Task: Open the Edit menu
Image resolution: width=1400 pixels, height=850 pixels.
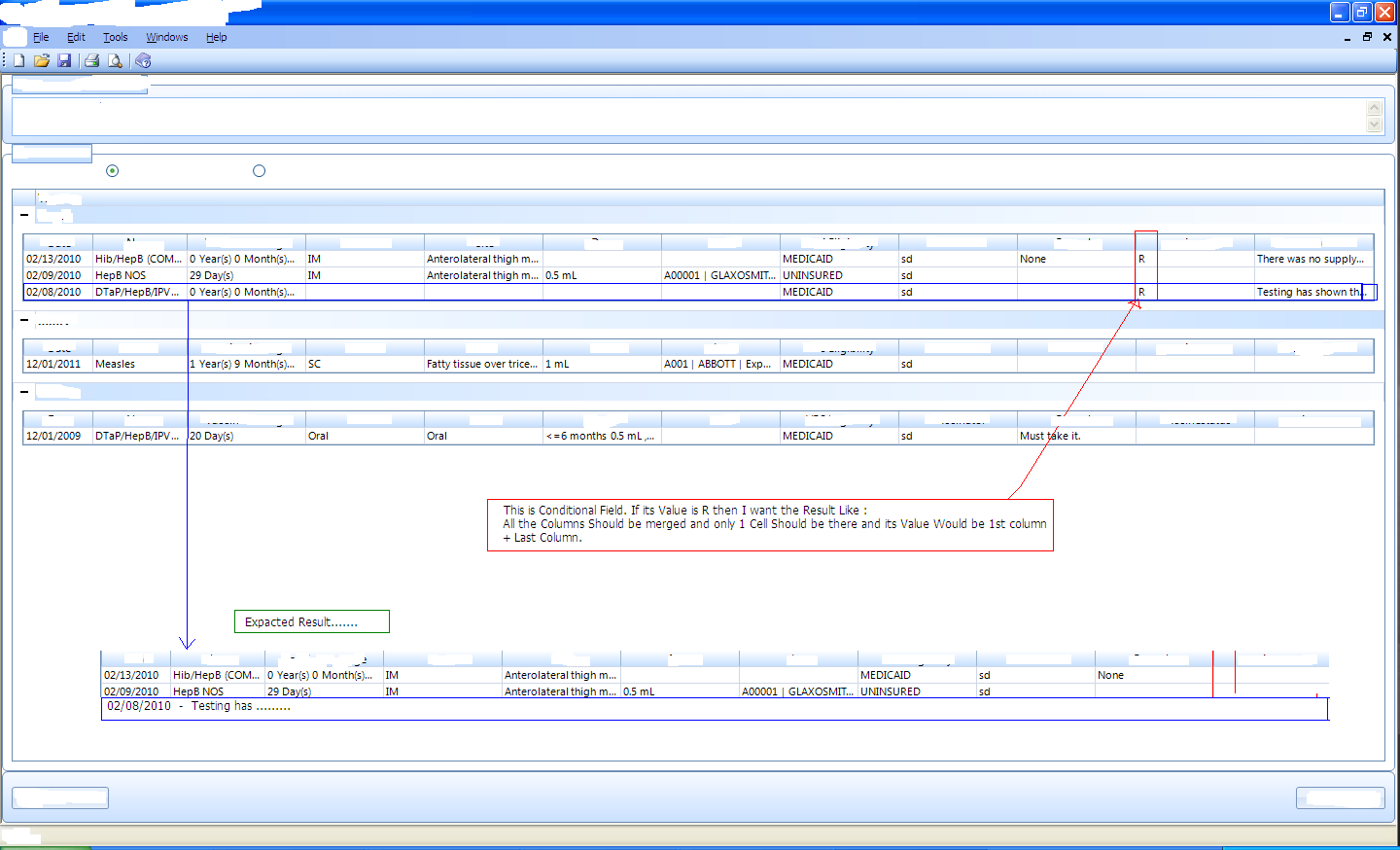Action: pos(76,37)
